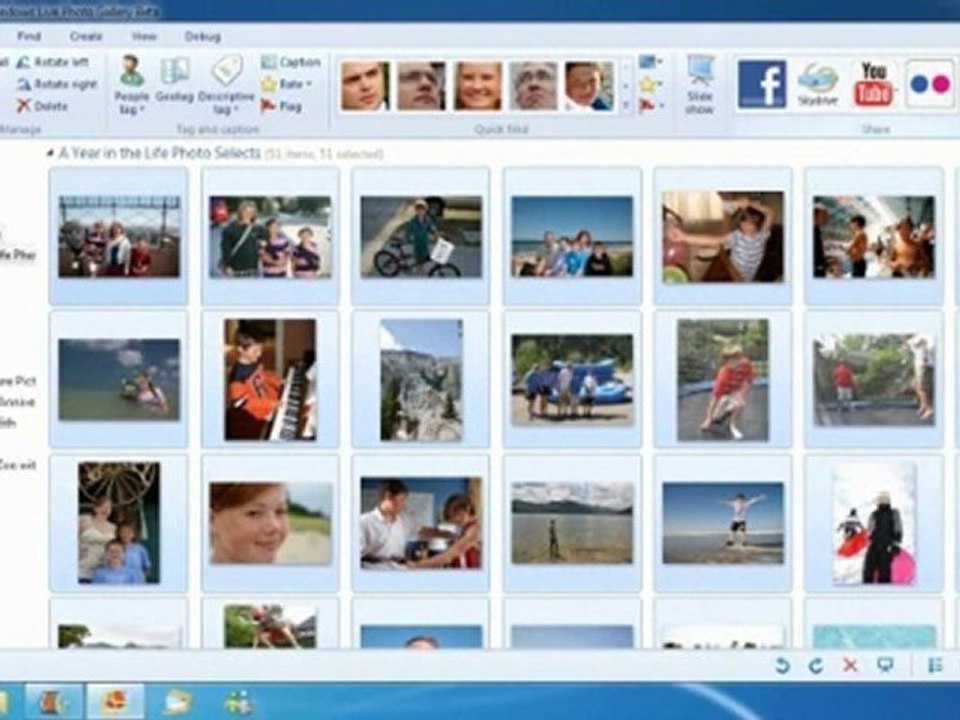Click the Geotag icon
Screen dimensions: 960x720
pyautogui.click(x=174, y=78)
